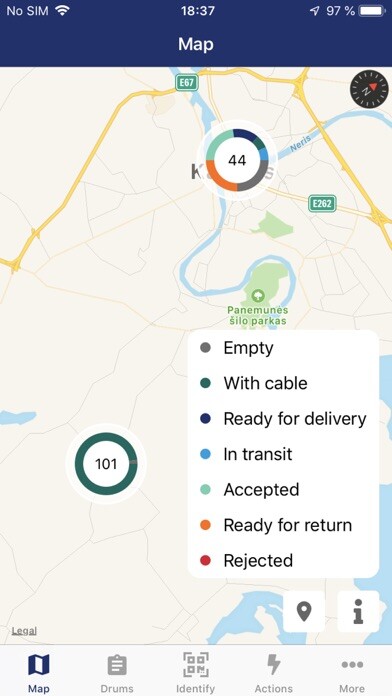Click the grey Empty legend dot
The width and height of the screenshot is (392, 696).
pyautogui.click(x=205, y=348)
